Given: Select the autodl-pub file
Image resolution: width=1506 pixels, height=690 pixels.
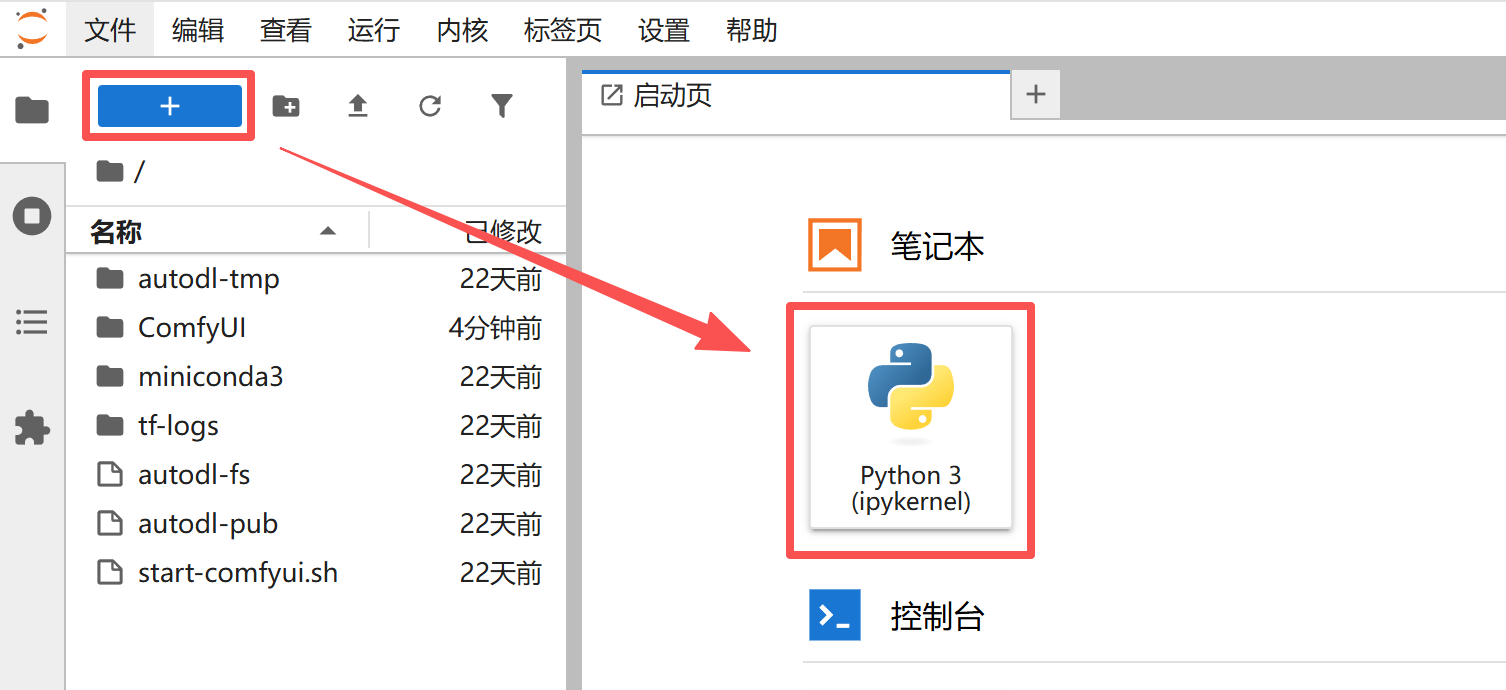Looking at the screenshot, I should (316, 523).
